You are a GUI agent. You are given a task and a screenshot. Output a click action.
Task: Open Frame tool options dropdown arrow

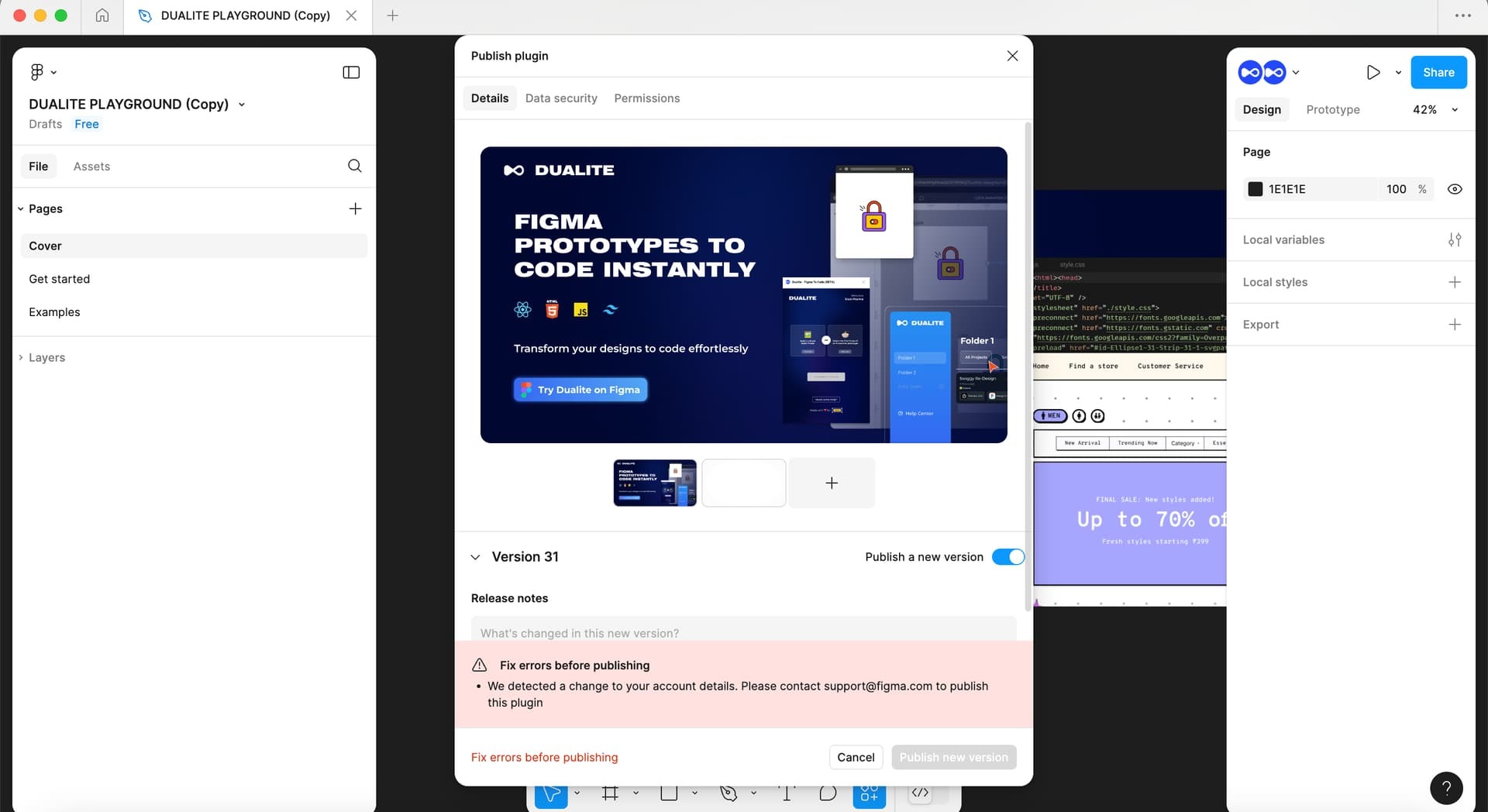click(635, 793)
